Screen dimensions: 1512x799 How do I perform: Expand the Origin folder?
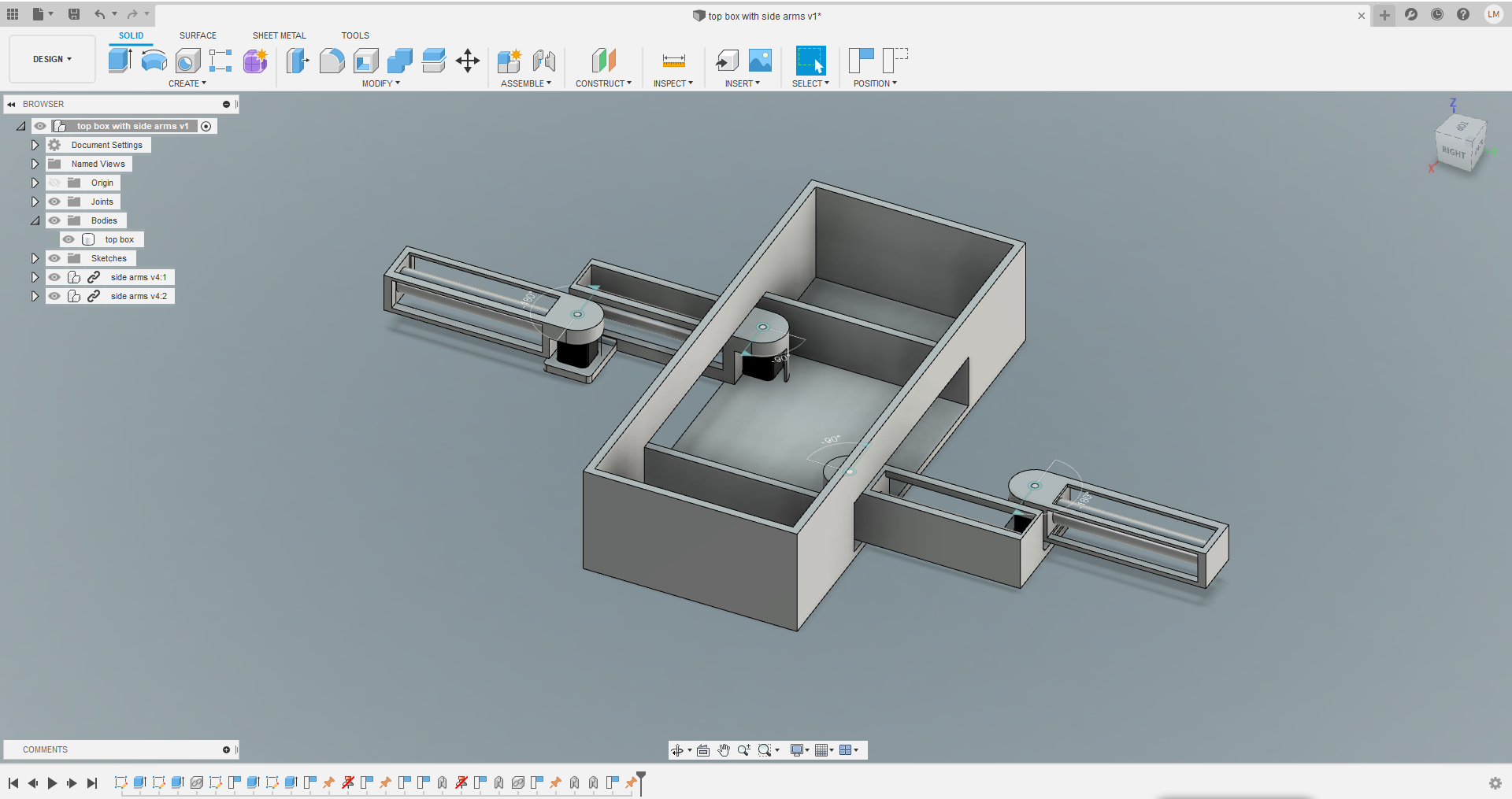tap(35, 183)
